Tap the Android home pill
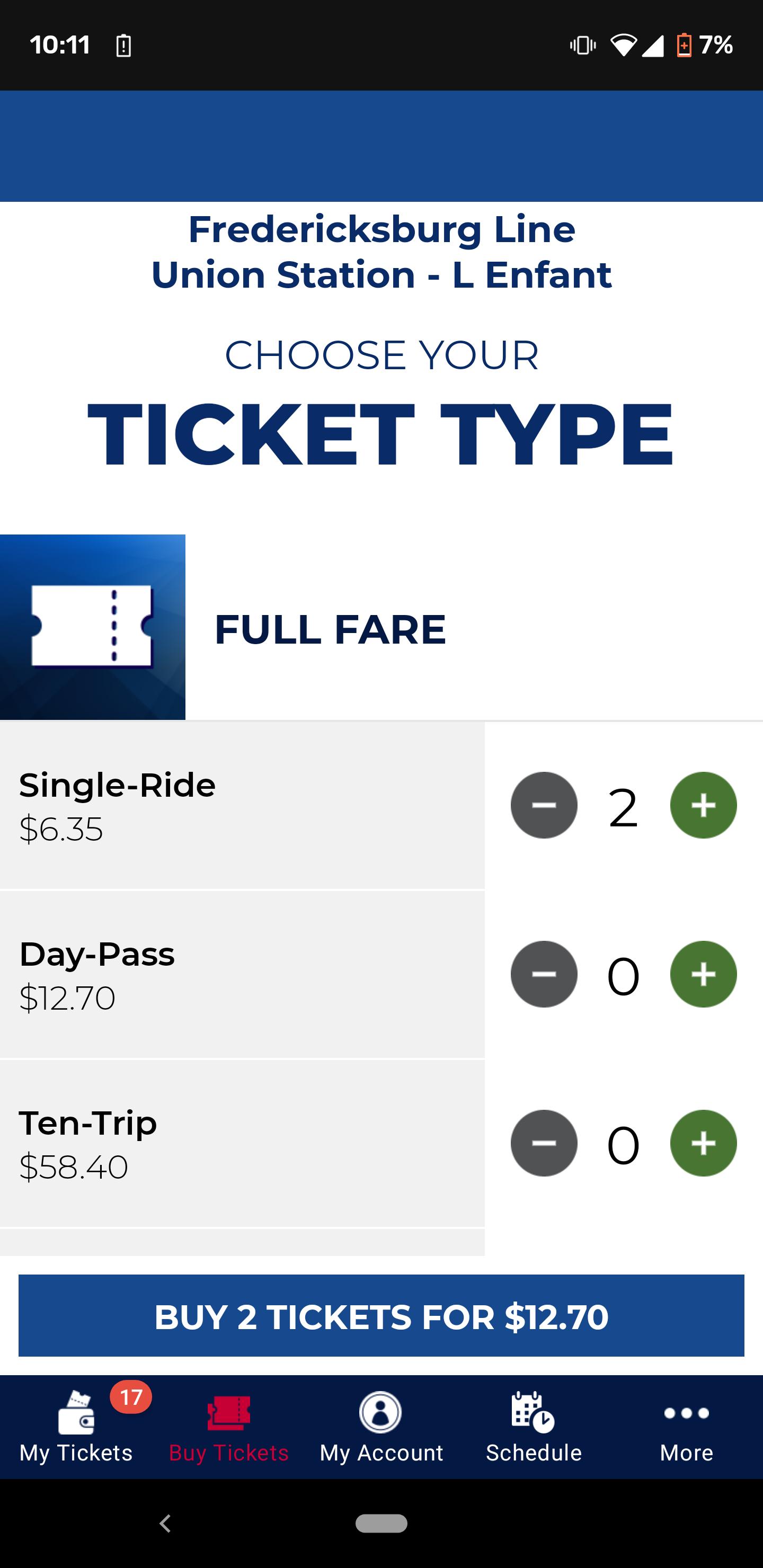The image size is (763, 1568). coord(381,1523)
